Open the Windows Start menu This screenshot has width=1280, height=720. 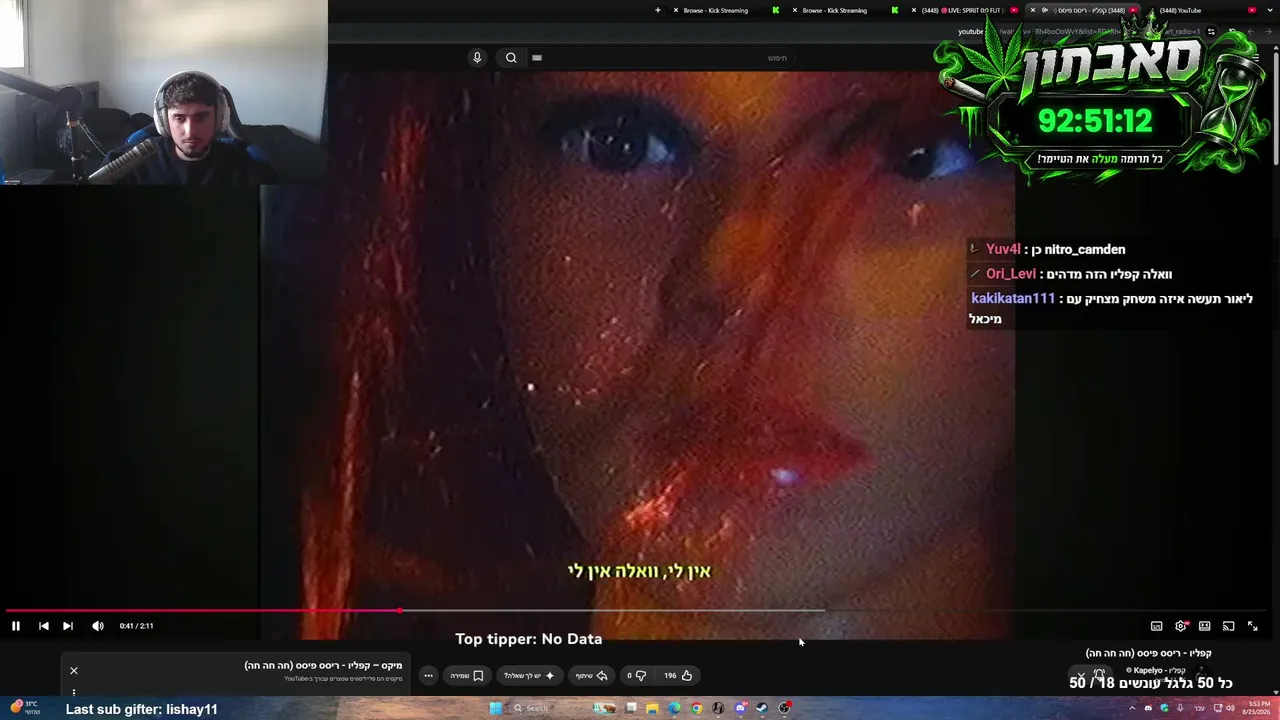click(x=495, y=708)
